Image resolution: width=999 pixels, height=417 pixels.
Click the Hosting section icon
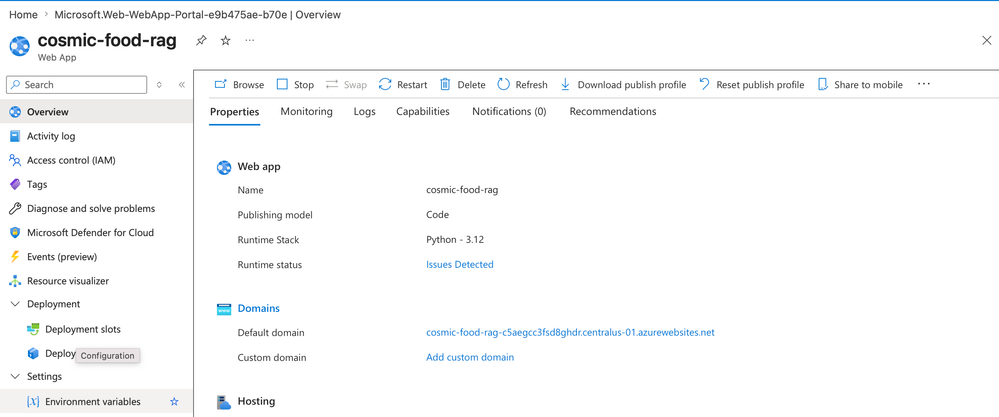tap(223, 402)
